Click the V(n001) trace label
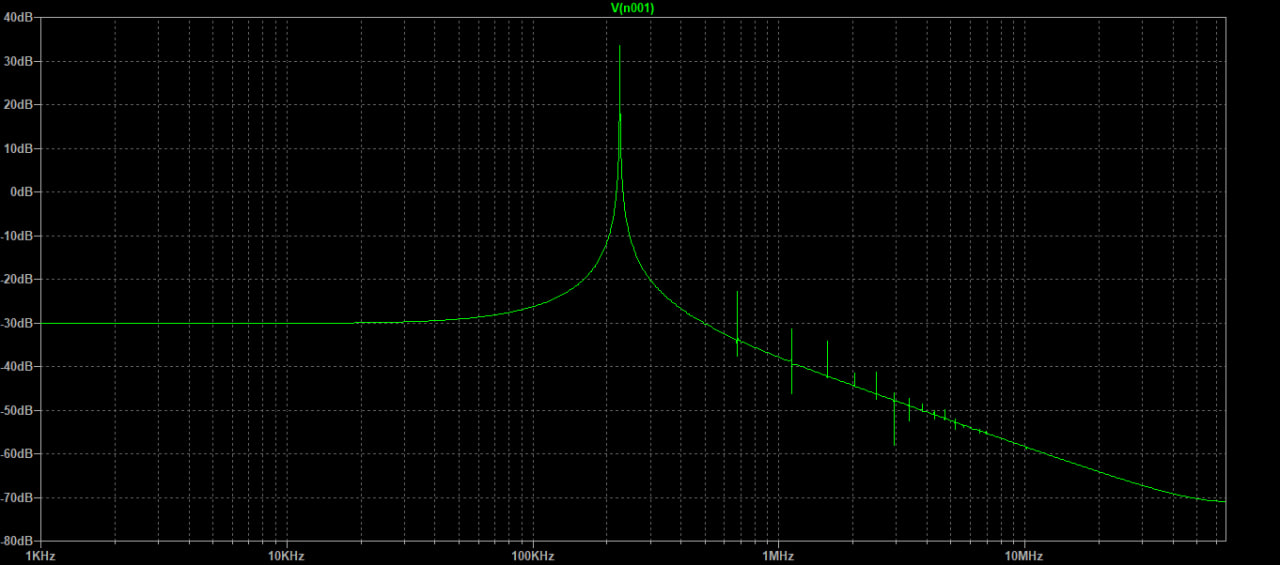The height and width of the screenshot is (565, 1280). pyautogui.click(x=632, y=8)
